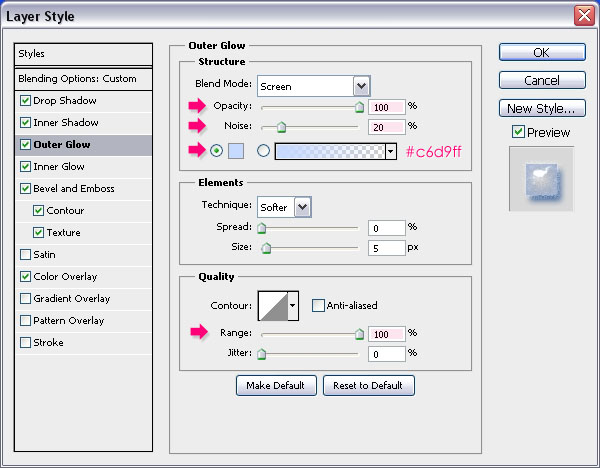Enable the Satin effect checkbox

tap(25, 254)
